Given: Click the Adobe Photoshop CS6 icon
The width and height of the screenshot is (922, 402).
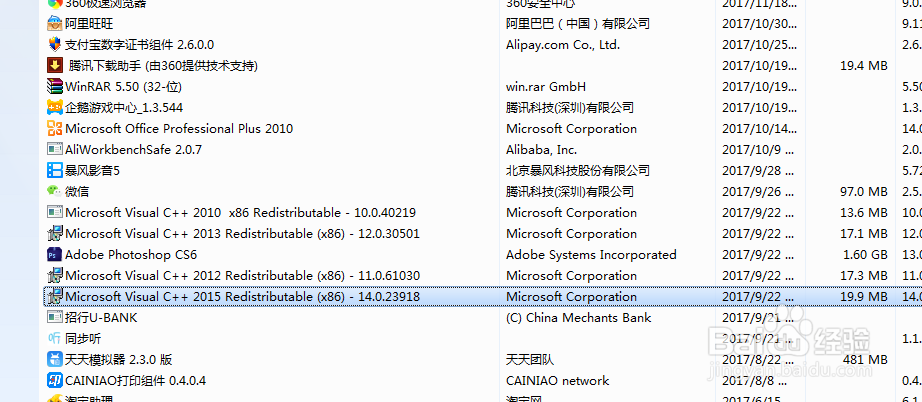Looking at the screenshot, I should pyautogui.click(x=55, y=254).
